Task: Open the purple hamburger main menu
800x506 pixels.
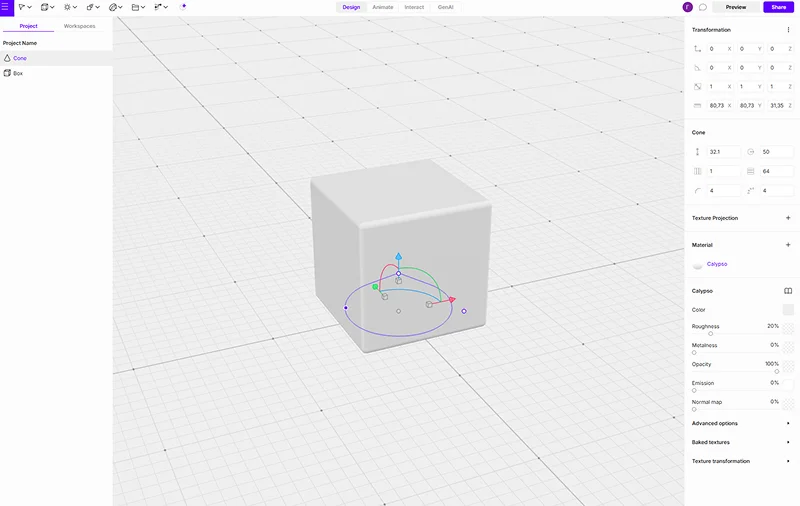Action: [x=7, y=7]
